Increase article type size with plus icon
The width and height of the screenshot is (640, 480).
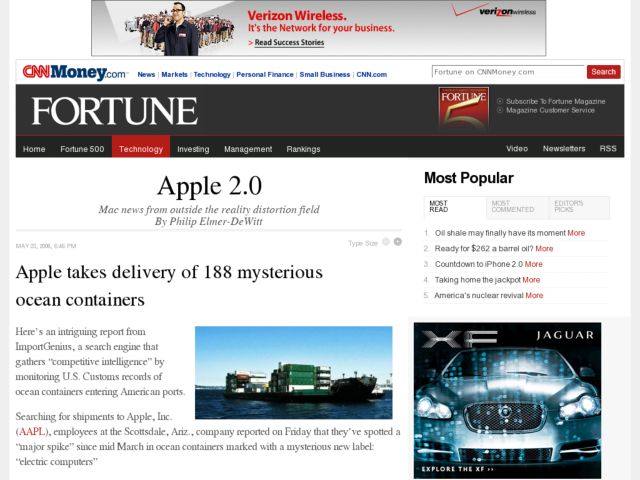(397, 242)
